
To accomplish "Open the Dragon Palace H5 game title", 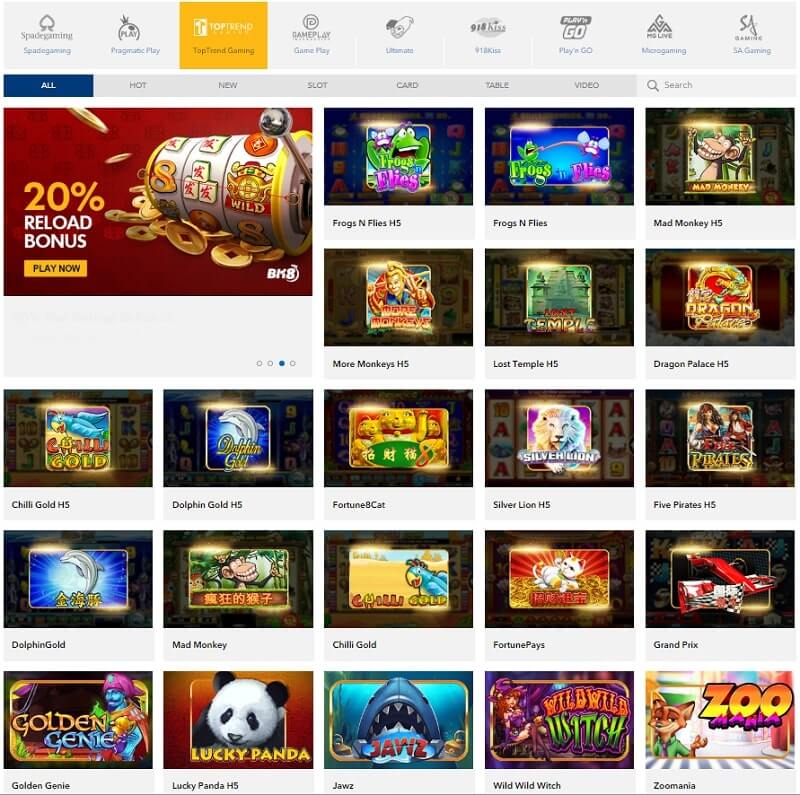I will [x=691, y=364].
